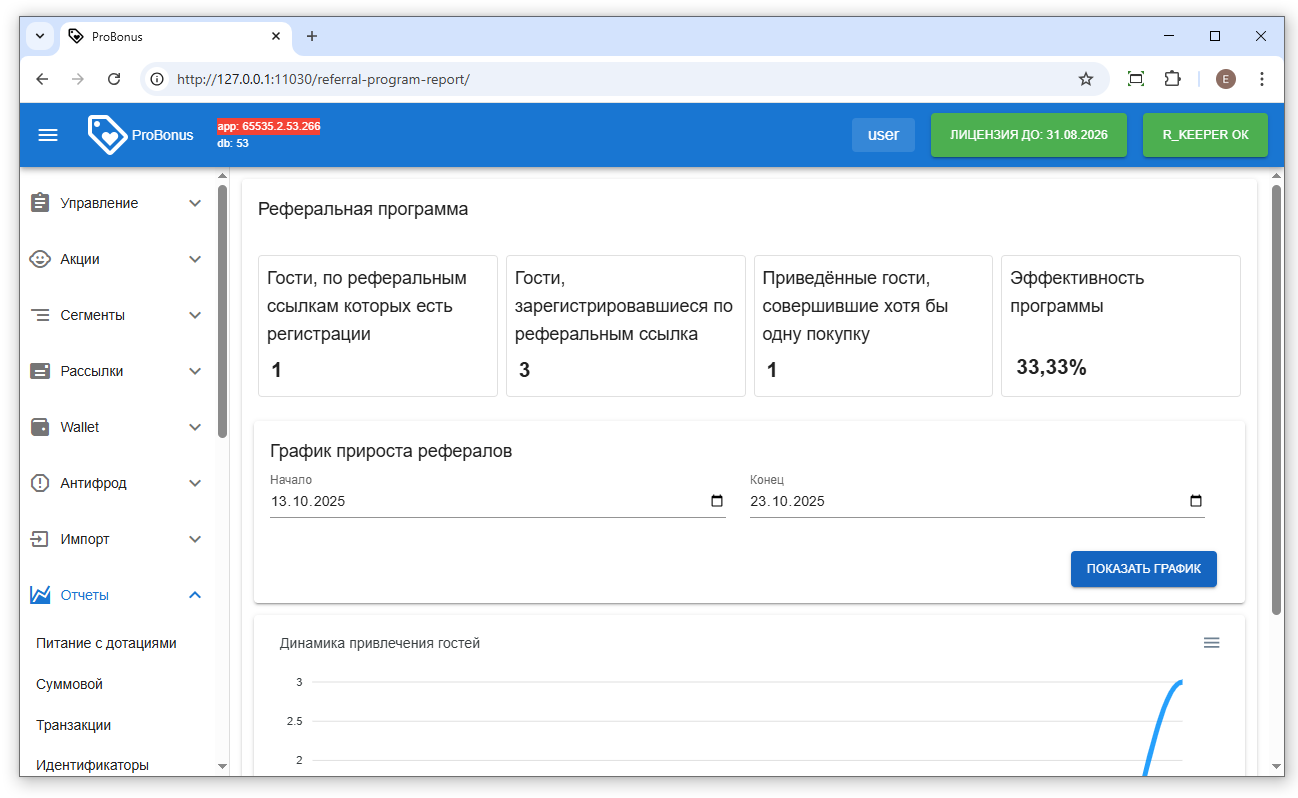
Task: Click the Антифрод warning icon
Action: [x=40, y=483]
